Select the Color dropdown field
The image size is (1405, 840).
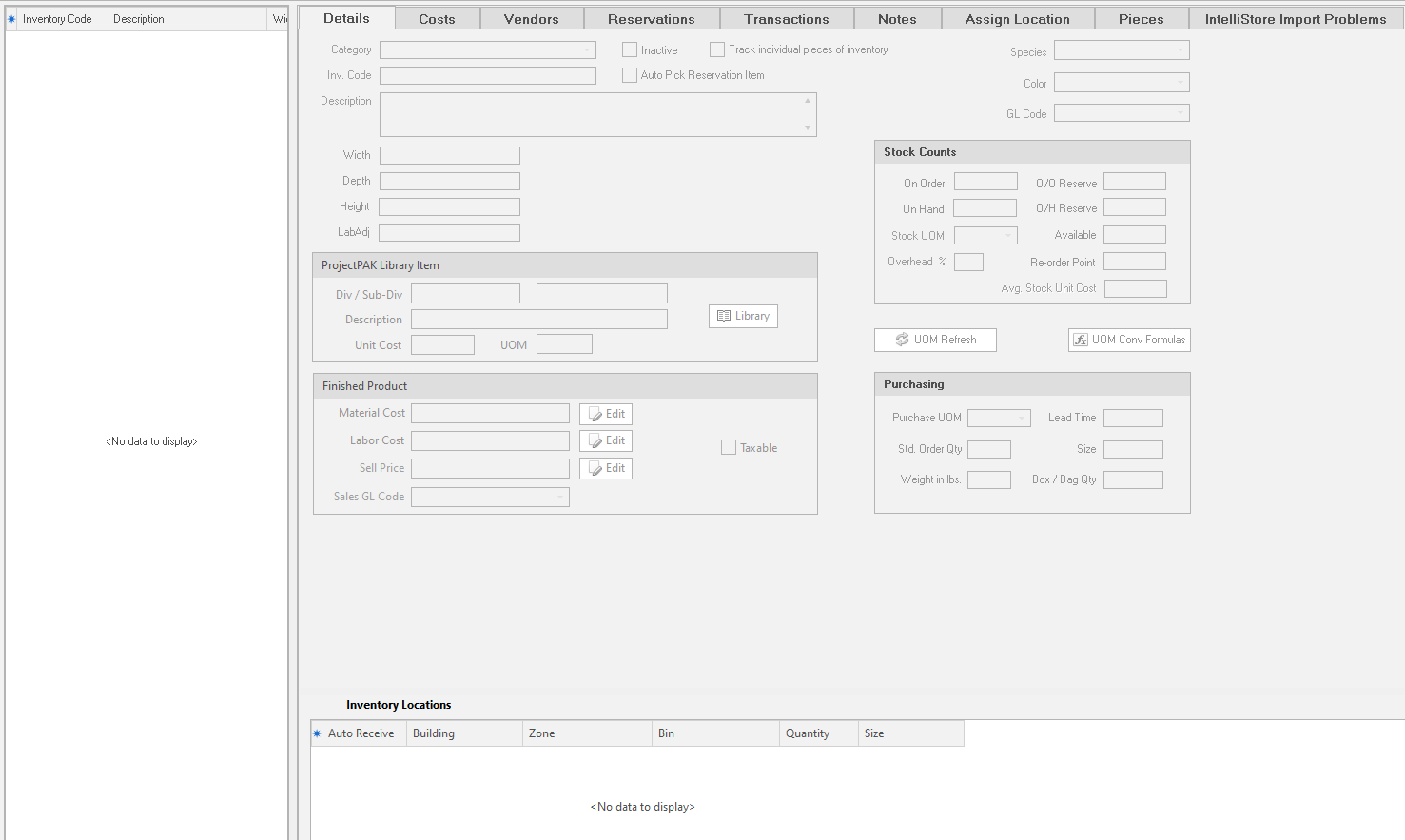[x=1121, y=83]
